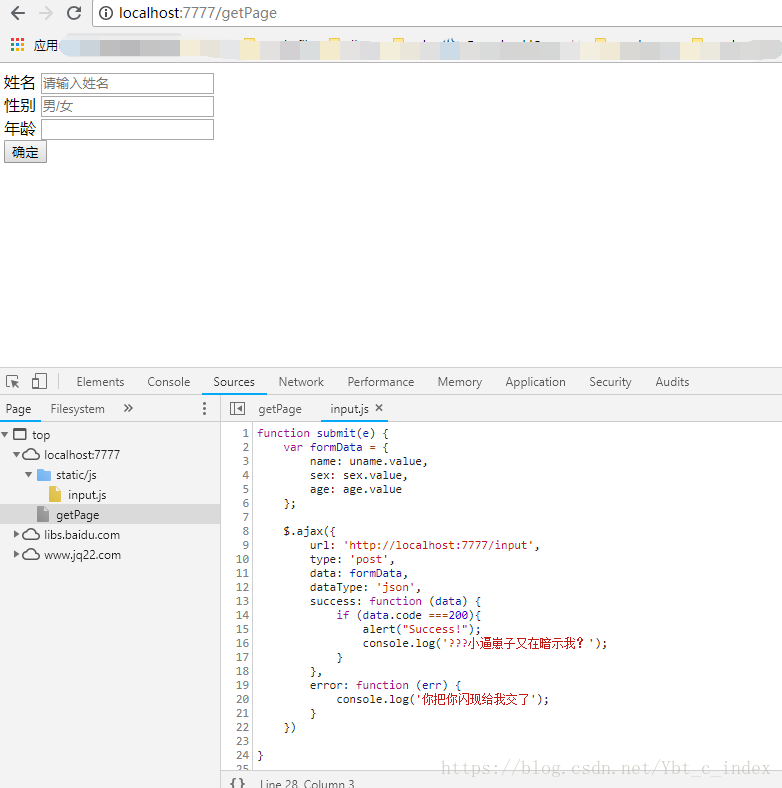The image size is (782, 788).
Task: Switch to the Console tab
Action: [x=169, y=381]
